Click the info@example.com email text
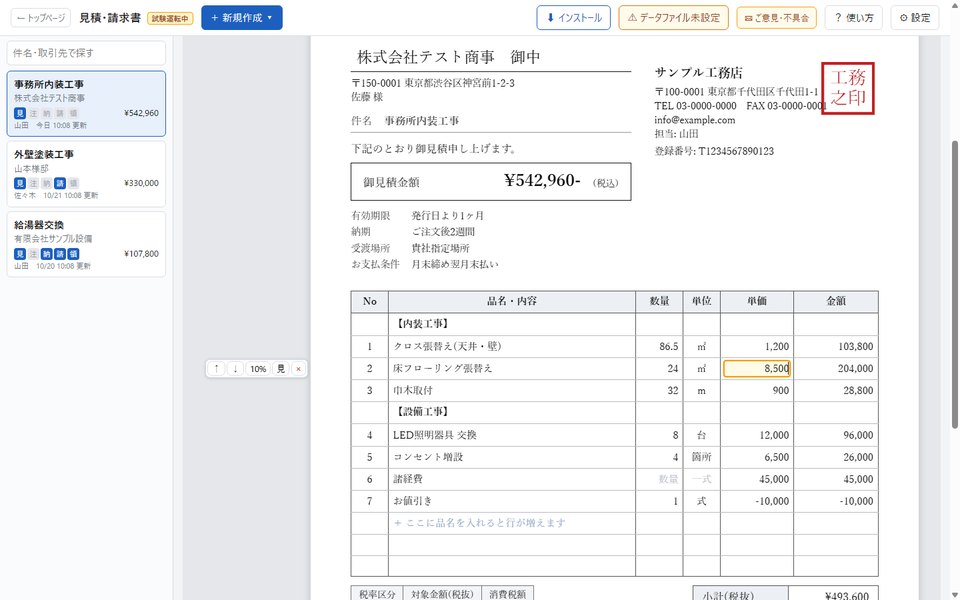 coord(694,120)
